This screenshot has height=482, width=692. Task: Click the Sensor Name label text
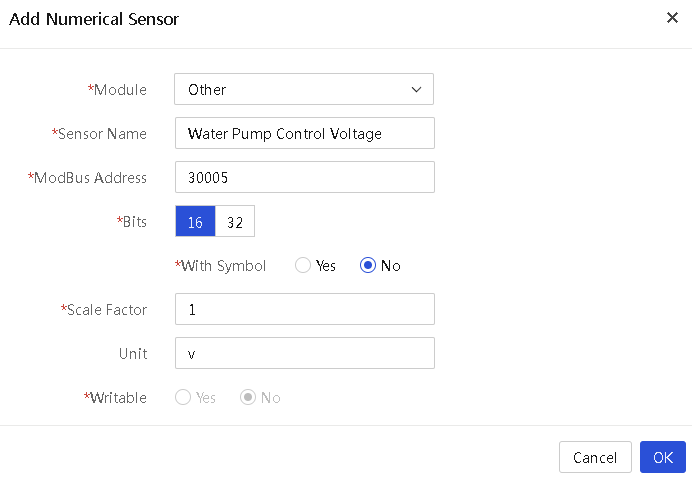99,133
